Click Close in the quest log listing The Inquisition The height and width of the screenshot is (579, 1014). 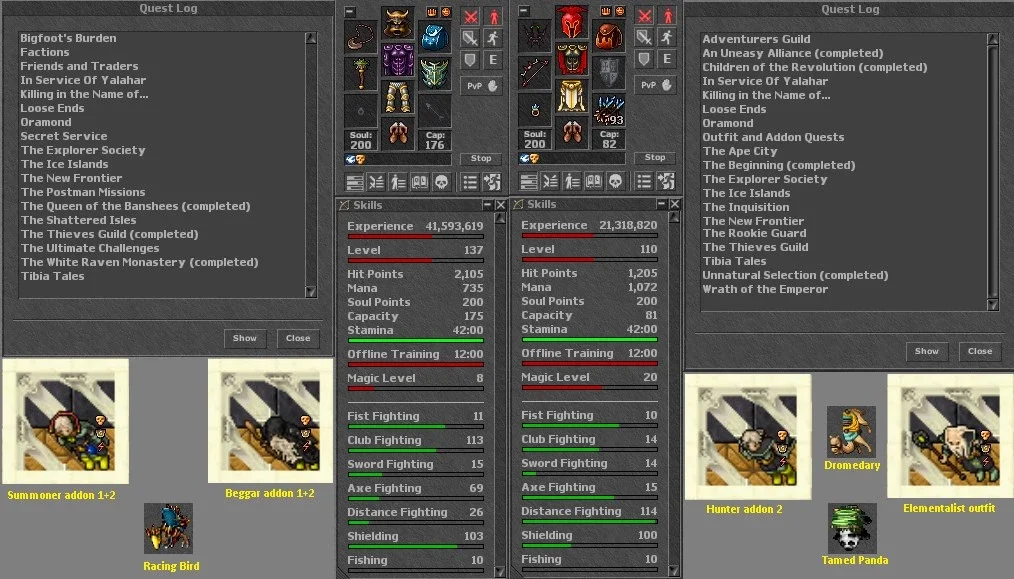click(x=980, y=351)
